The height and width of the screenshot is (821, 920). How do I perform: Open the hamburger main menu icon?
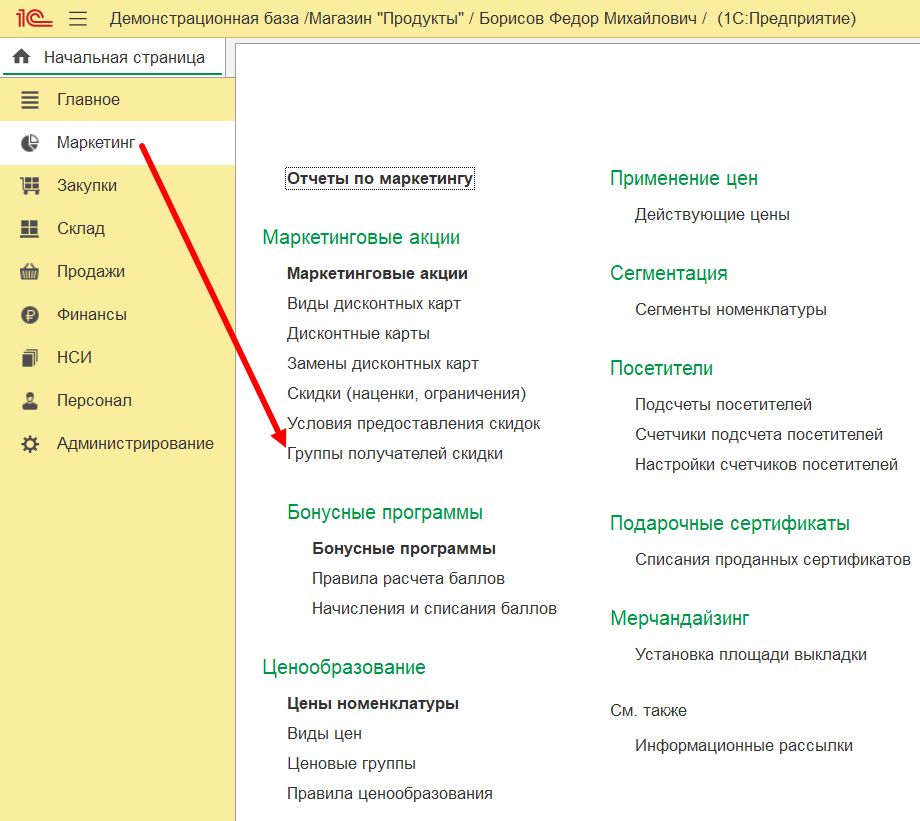coord(78,19)
